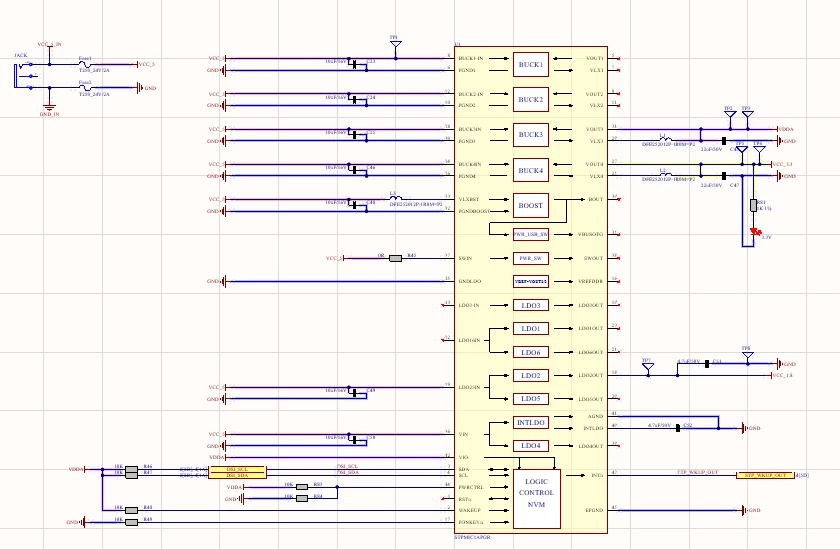The image size is (840, 549).
Task: Select the LOGIC CONTROL NVM block
Action: click(x=536, y=499)
